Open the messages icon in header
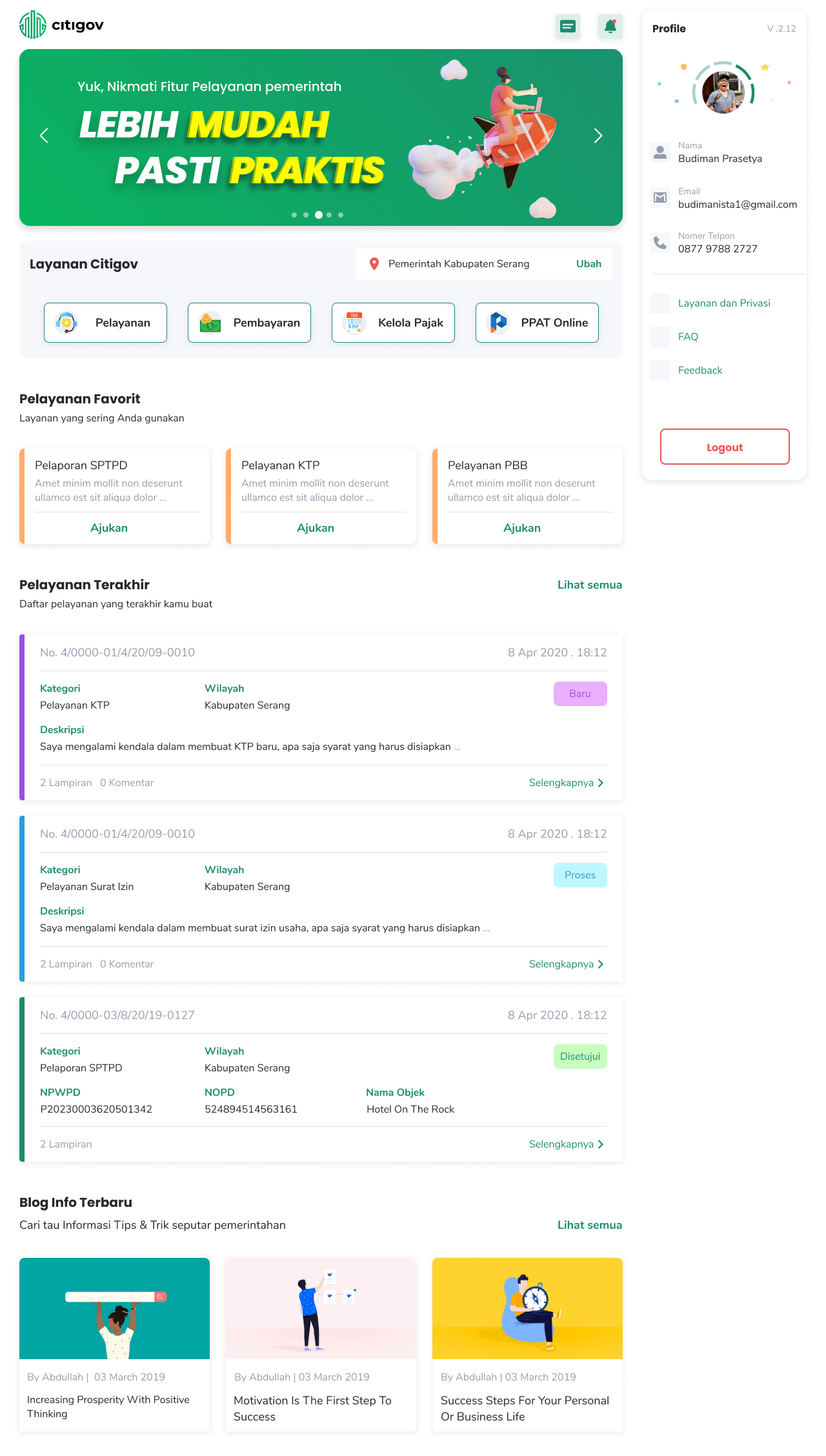 [x=568, y=26]
